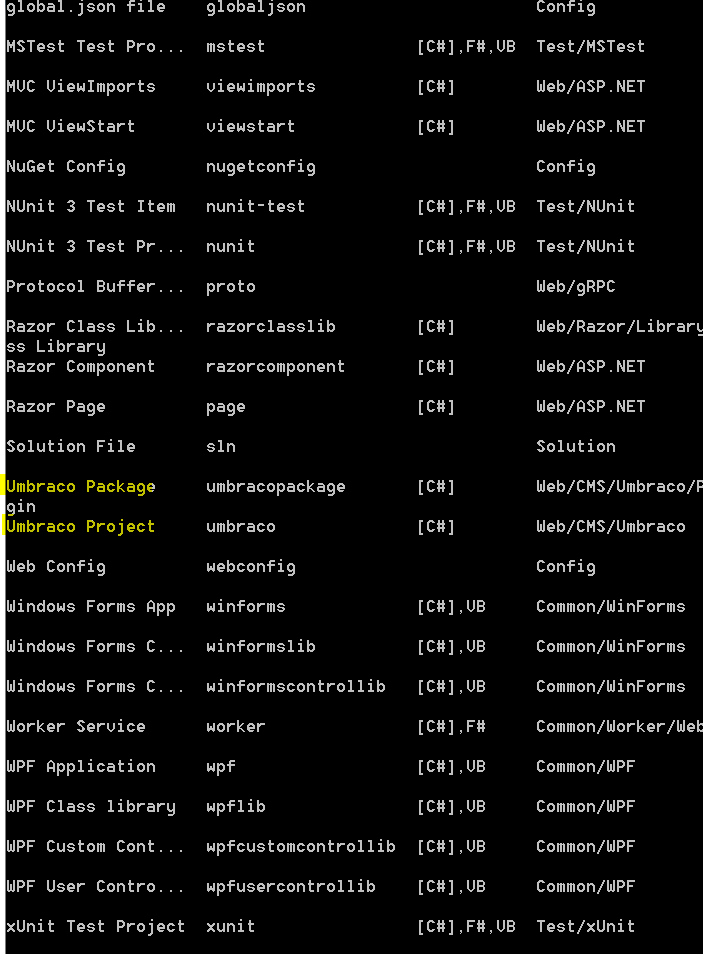Viewport: 703px width, 954px height.
Task: Click the Worker Service template name
Action: [75, 726]
